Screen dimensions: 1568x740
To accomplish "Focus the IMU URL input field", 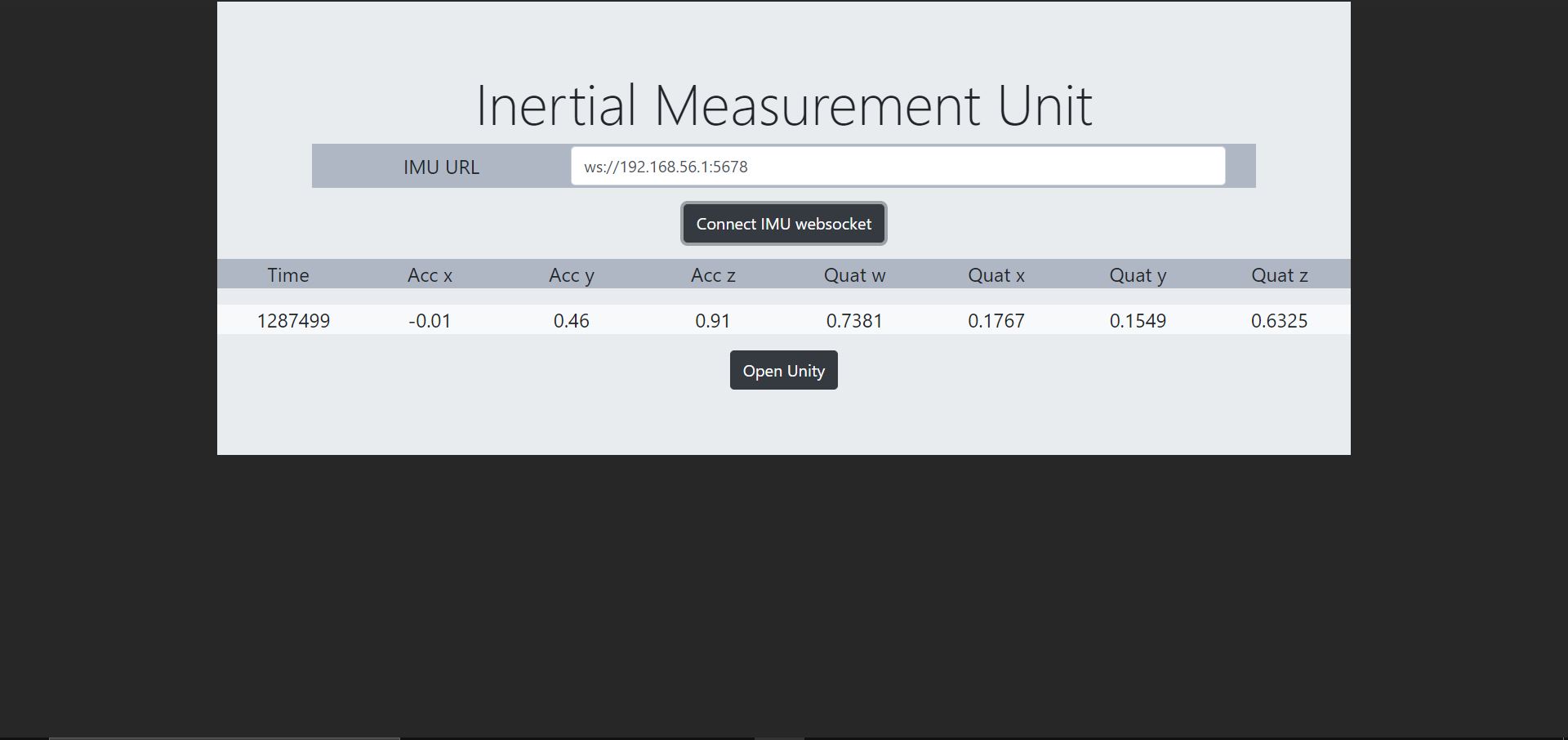I will tap(898, 167).
